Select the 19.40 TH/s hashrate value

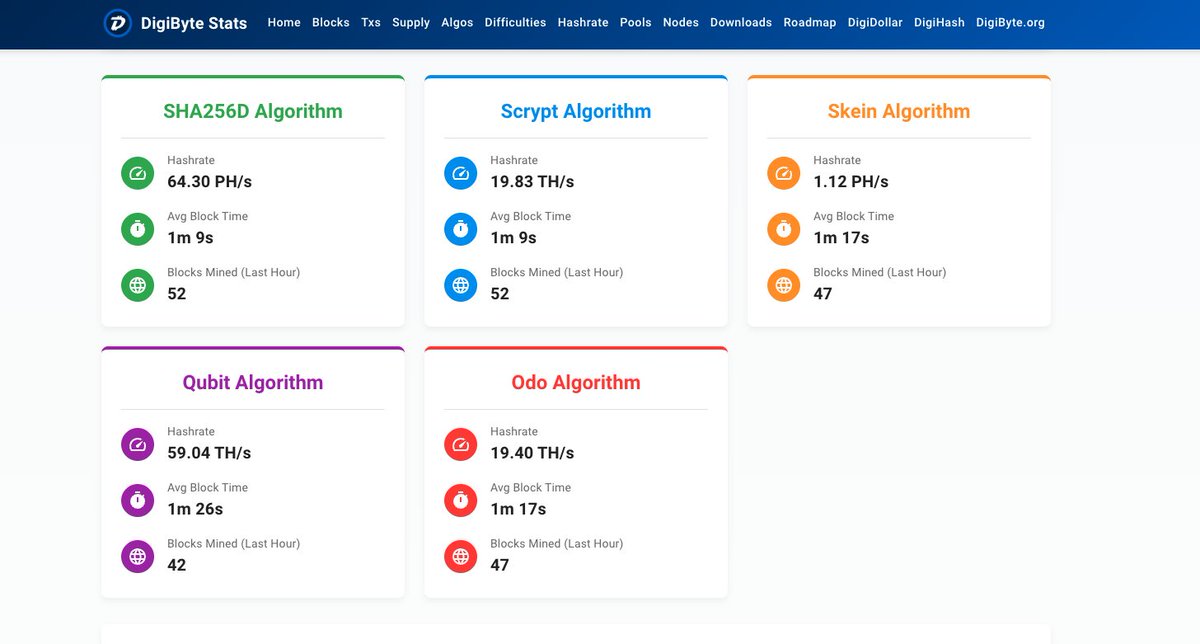click(532, 453)
